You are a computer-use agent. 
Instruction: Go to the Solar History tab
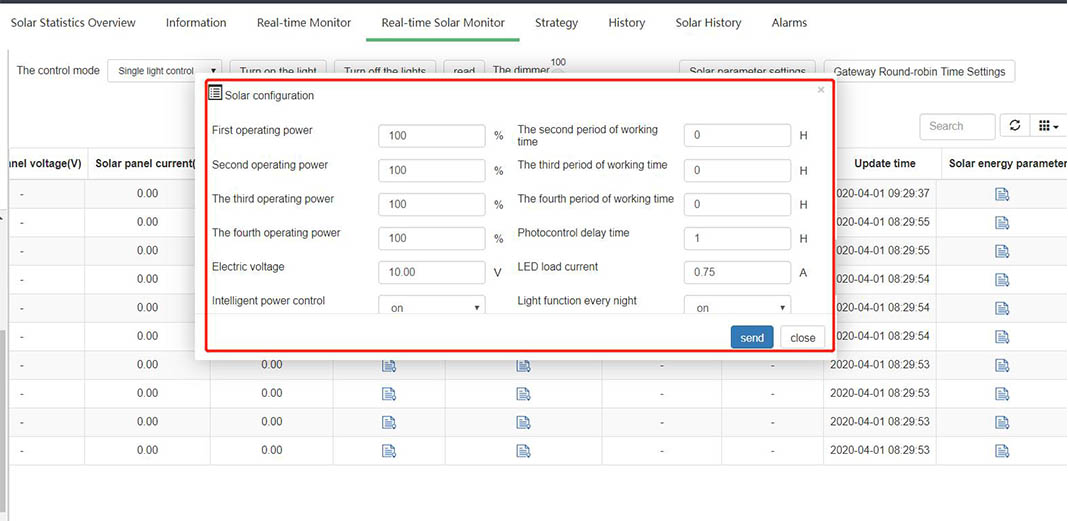pos(708,22)
